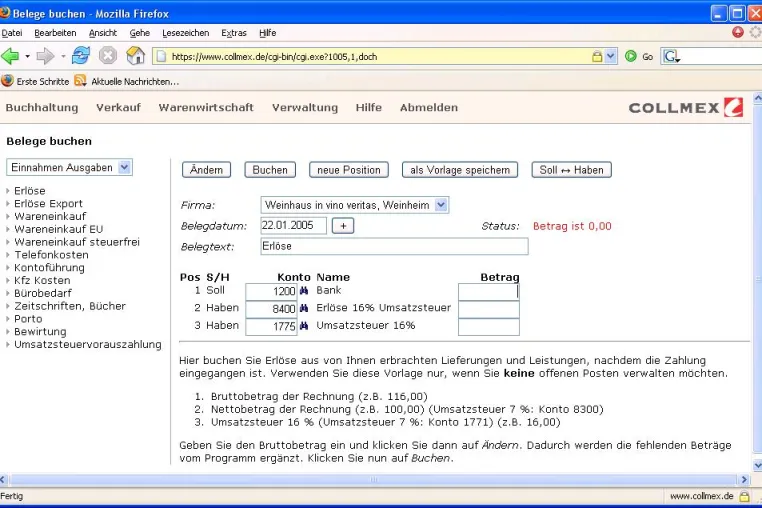
Task: Click the RSS feed icon Aktuelle Nachrichten
Action: click(80, 81)
